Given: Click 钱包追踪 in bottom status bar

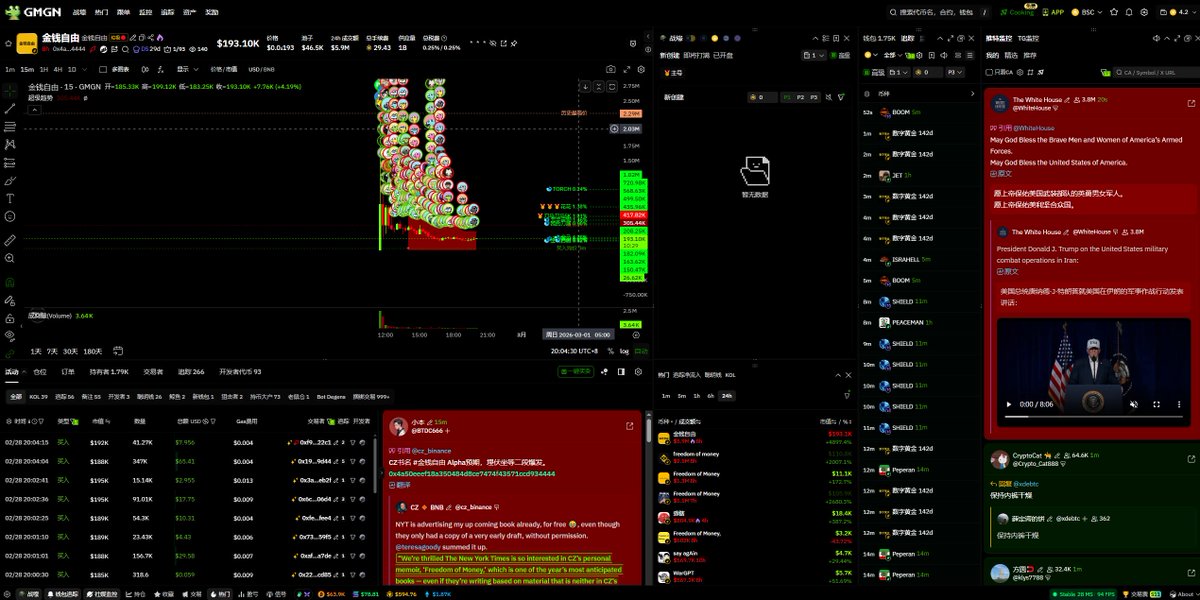Looking at the screenshot, I should [x=63, y=594].
